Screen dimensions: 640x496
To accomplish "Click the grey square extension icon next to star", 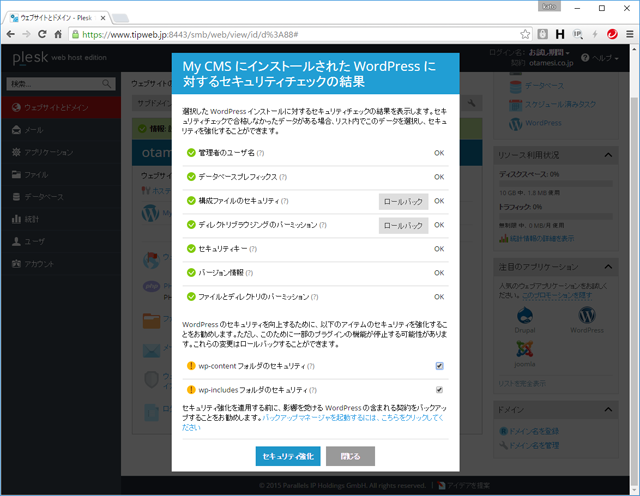I will click(542, 34).
